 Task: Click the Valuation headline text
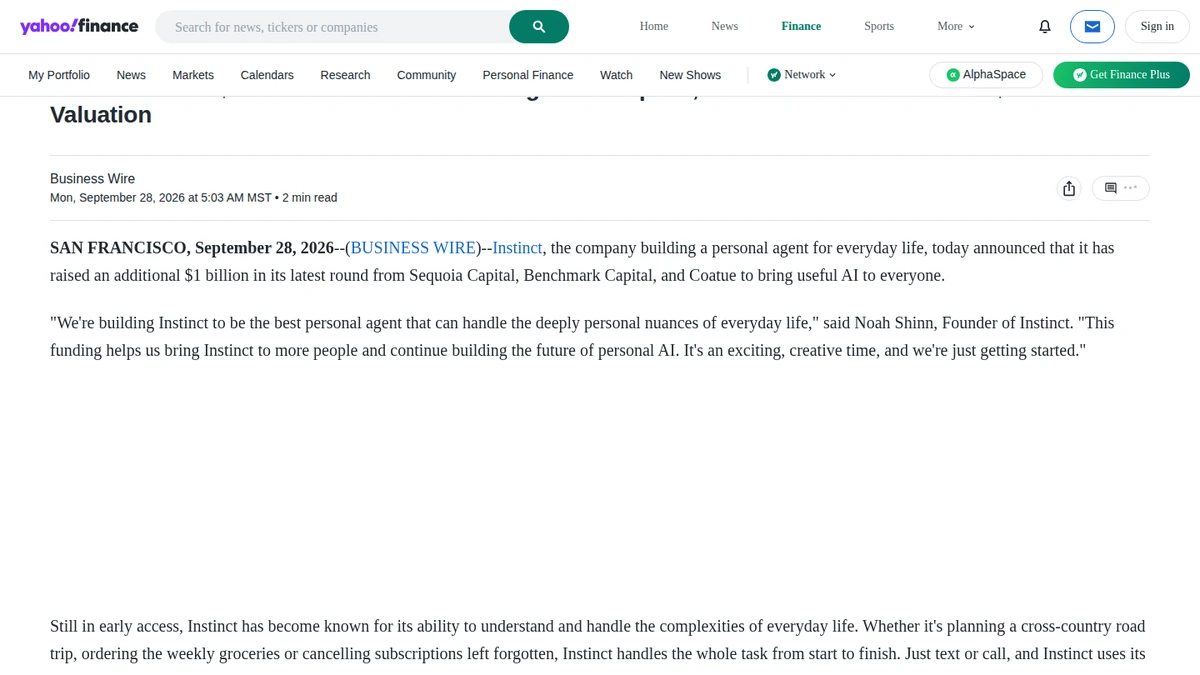(101, 114)
